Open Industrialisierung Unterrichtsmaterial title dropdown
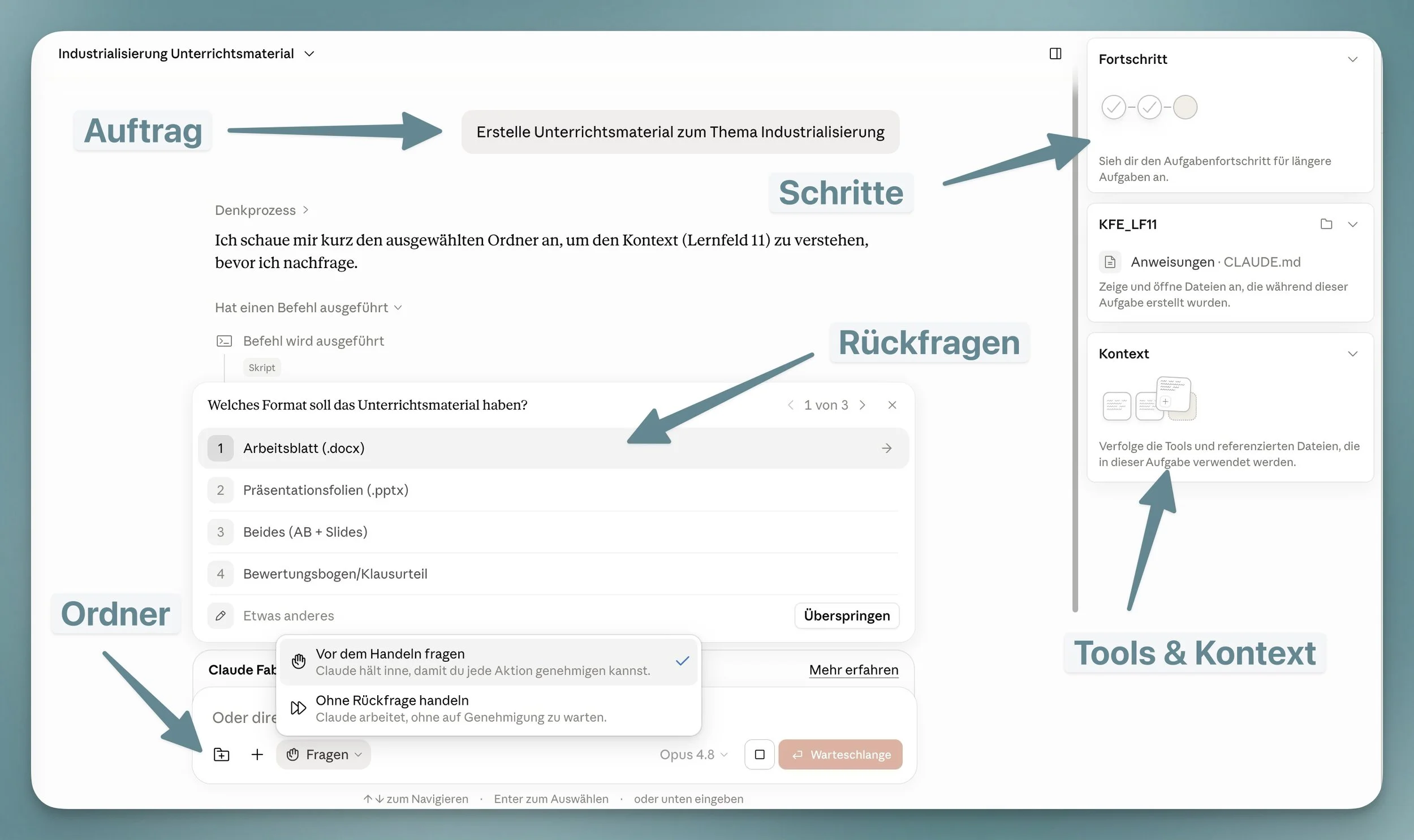Image resolution: width=1414 pixels, height=840 pixels. coord(186,54)
